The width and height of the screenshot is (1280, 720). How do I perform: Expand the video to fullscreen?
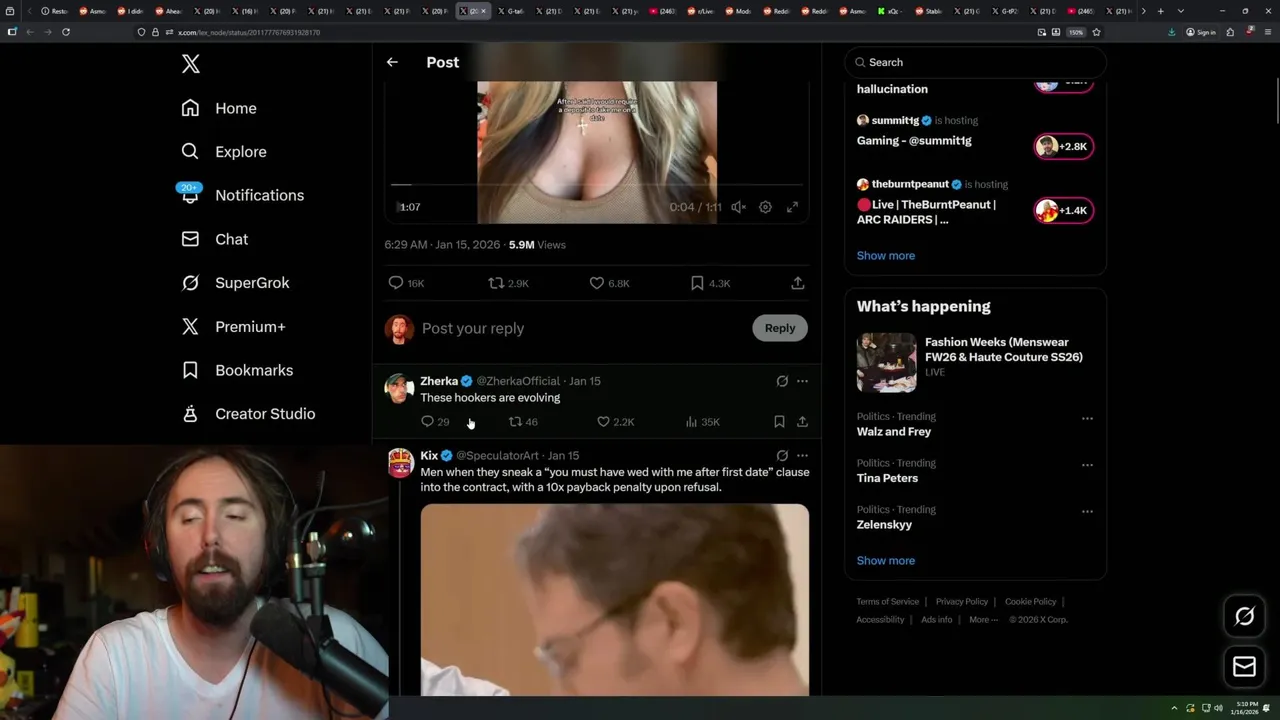(792, 207)
